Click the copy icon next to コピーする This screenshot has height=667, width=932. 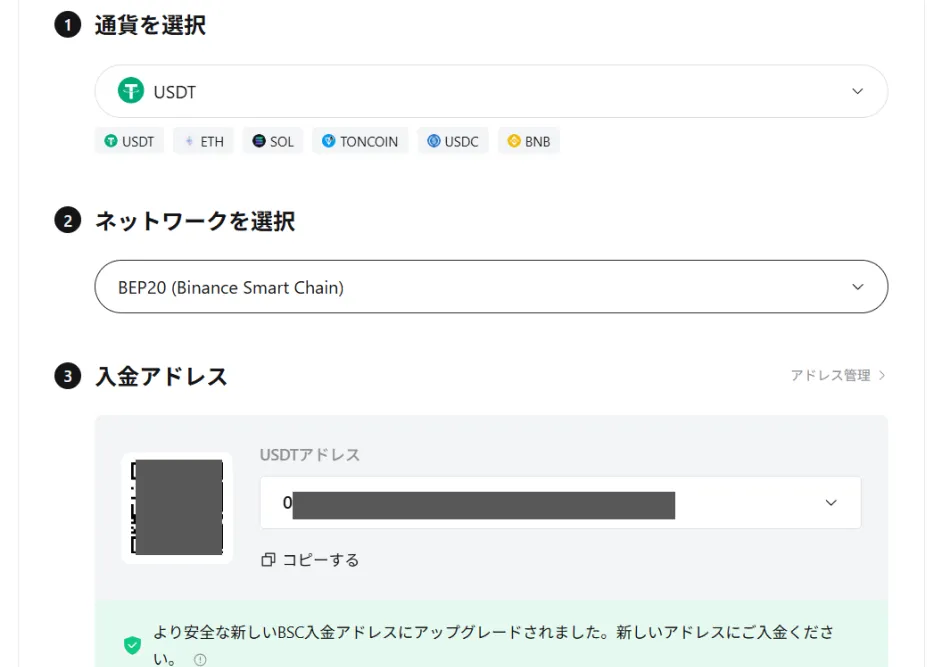pos(267,559)
